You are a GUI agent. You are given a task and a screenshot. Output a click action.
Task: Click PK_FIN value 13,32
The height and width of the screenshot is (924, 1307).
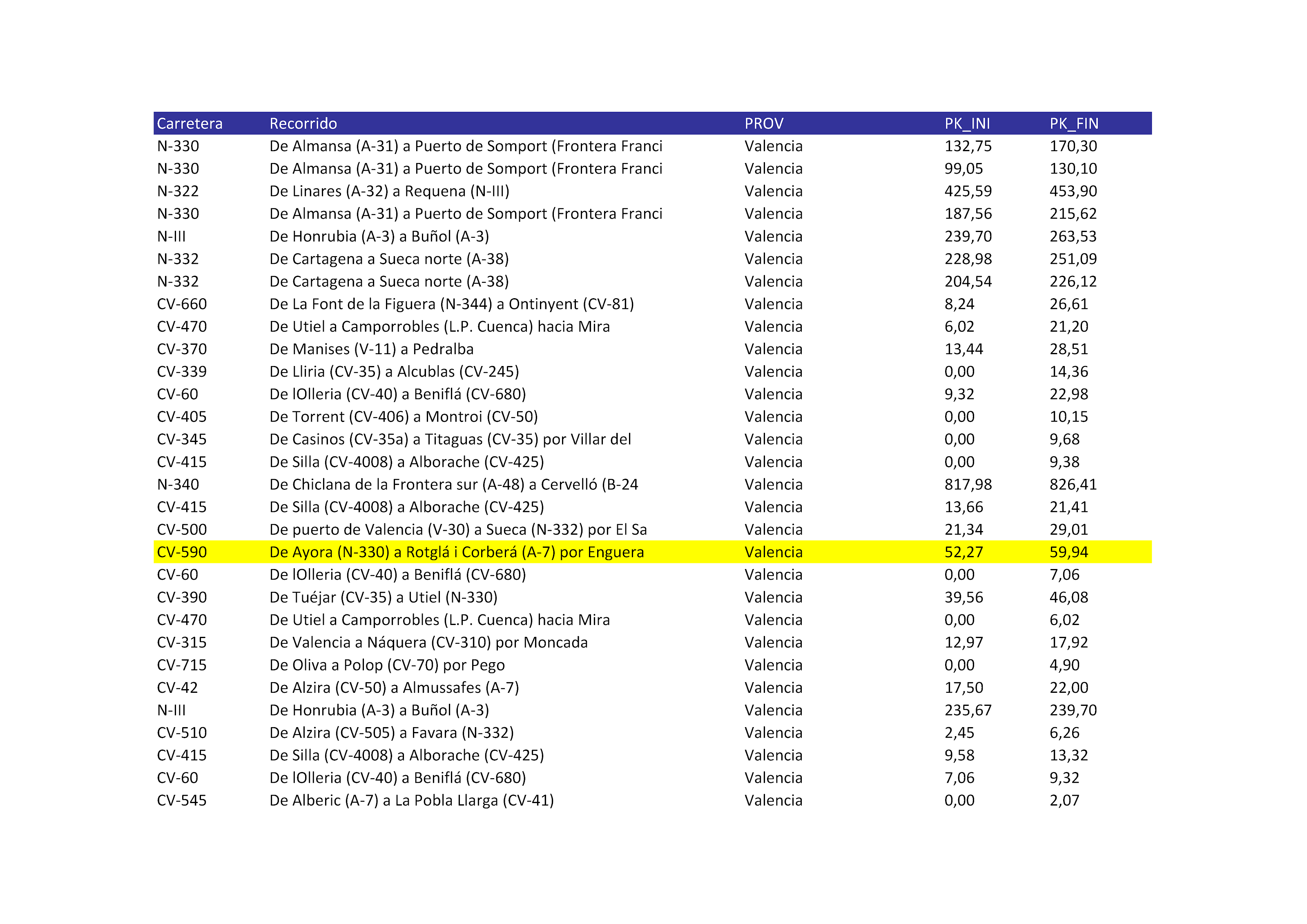pos(1069,755)
